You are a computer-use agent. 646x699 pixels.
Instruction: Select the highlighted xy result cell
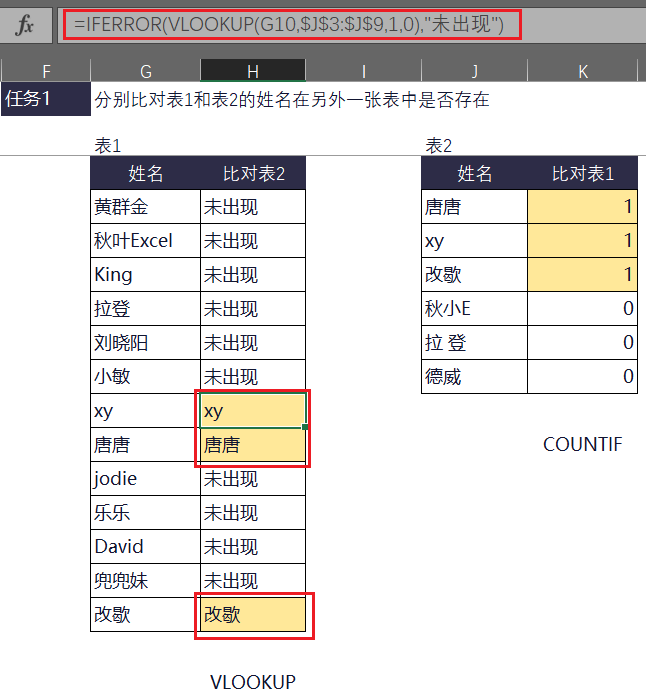click(253, 411)
